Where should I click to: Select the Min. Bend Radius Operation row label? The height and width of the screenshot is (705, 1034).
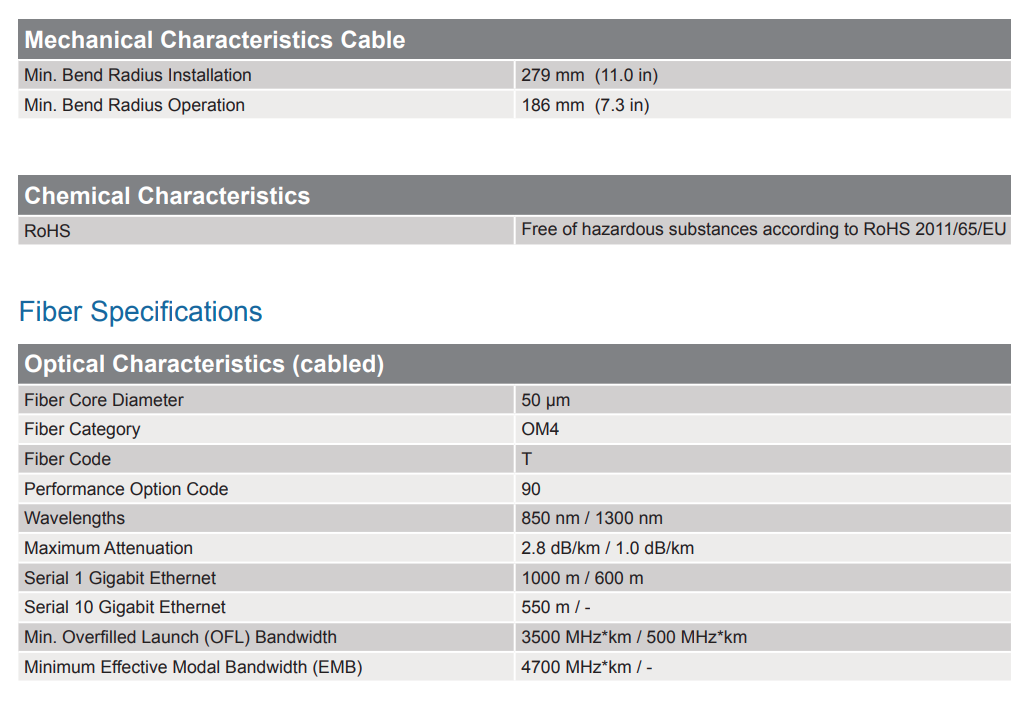tap(134, 105)
